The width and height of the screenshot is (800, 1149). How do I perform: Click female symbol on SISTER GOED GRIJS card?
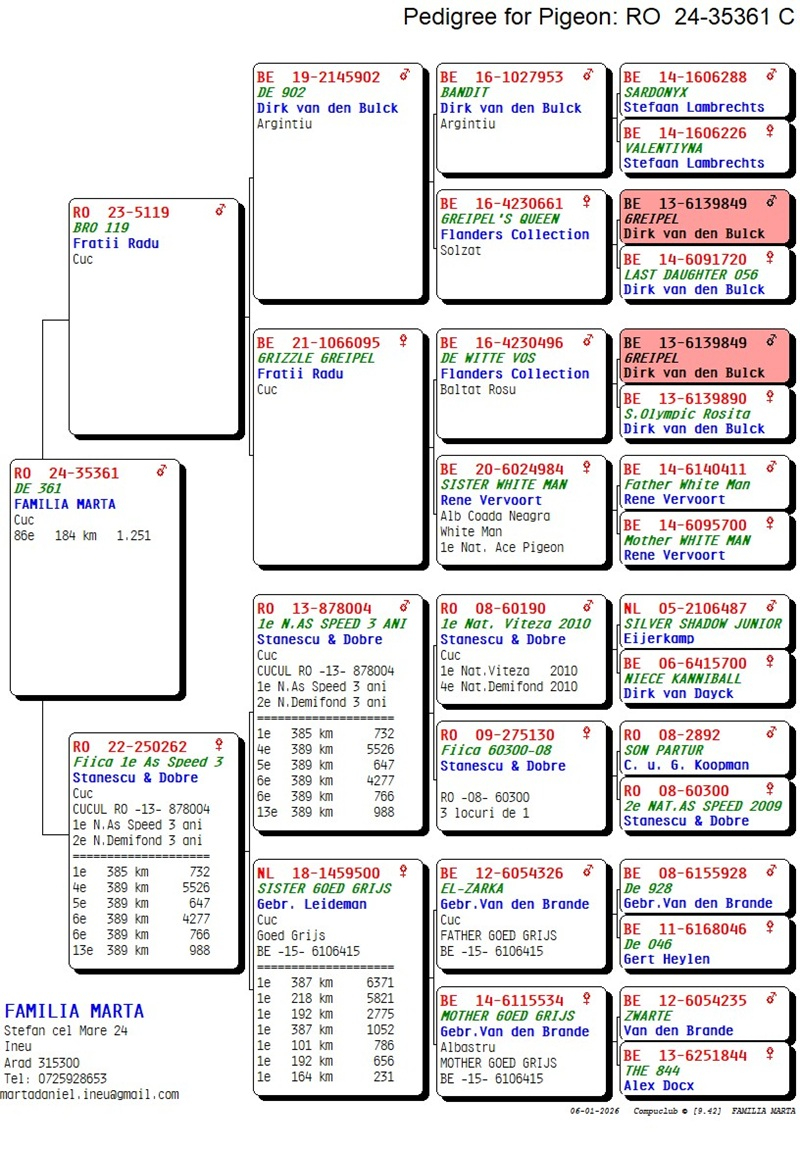(404, 871)
